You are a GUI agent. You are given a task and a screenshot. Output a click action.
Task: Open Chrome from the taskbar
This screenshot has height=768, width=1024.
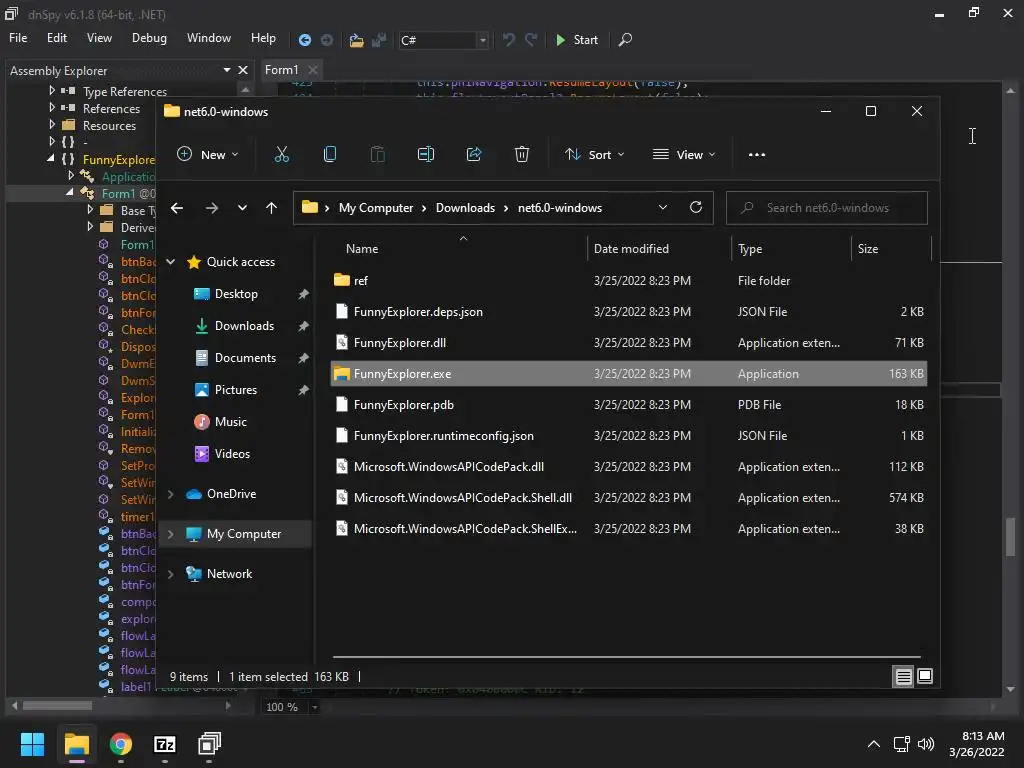point(121,744)
